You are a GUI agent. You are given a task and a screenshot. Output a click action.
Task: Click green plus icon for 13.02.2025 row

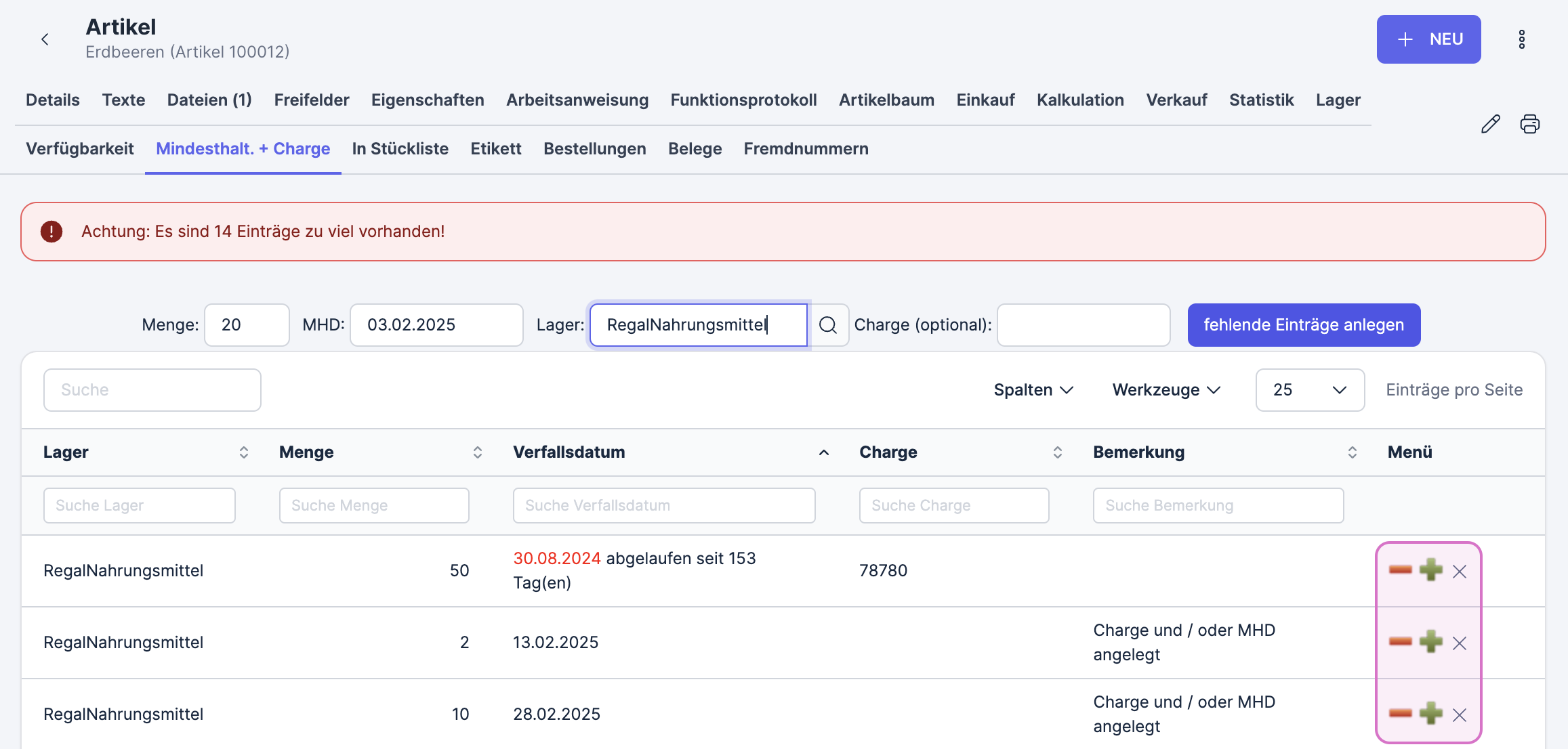(x=1431, y=641)
